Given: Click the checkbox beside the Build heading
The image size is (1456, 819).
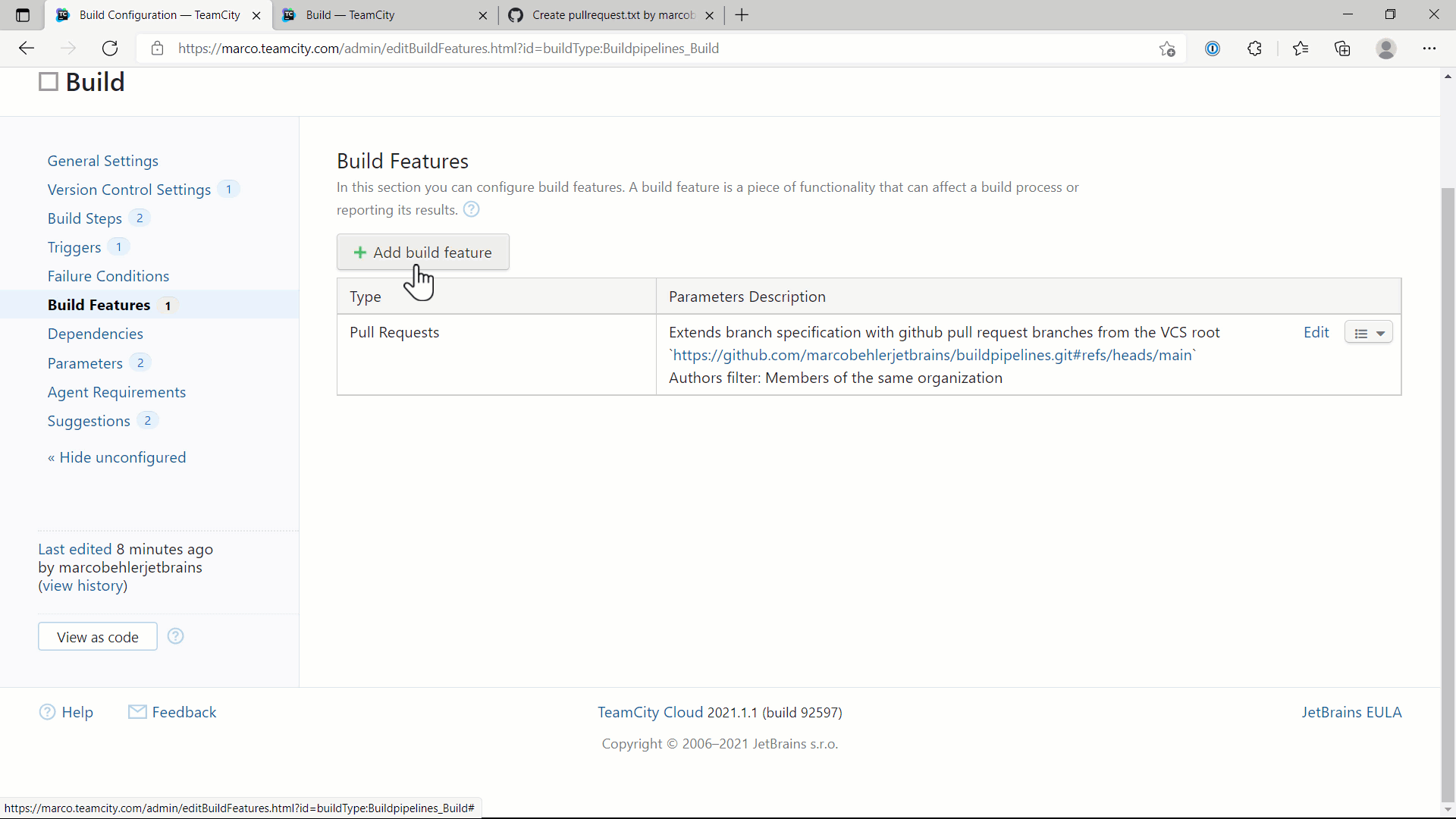Looking at the screenshot, I should (x=48, y=81).
